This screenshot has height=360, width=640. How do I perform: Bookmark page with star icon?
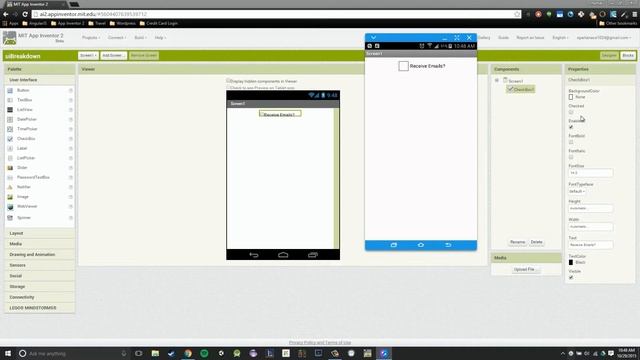[x=517, y=14]
